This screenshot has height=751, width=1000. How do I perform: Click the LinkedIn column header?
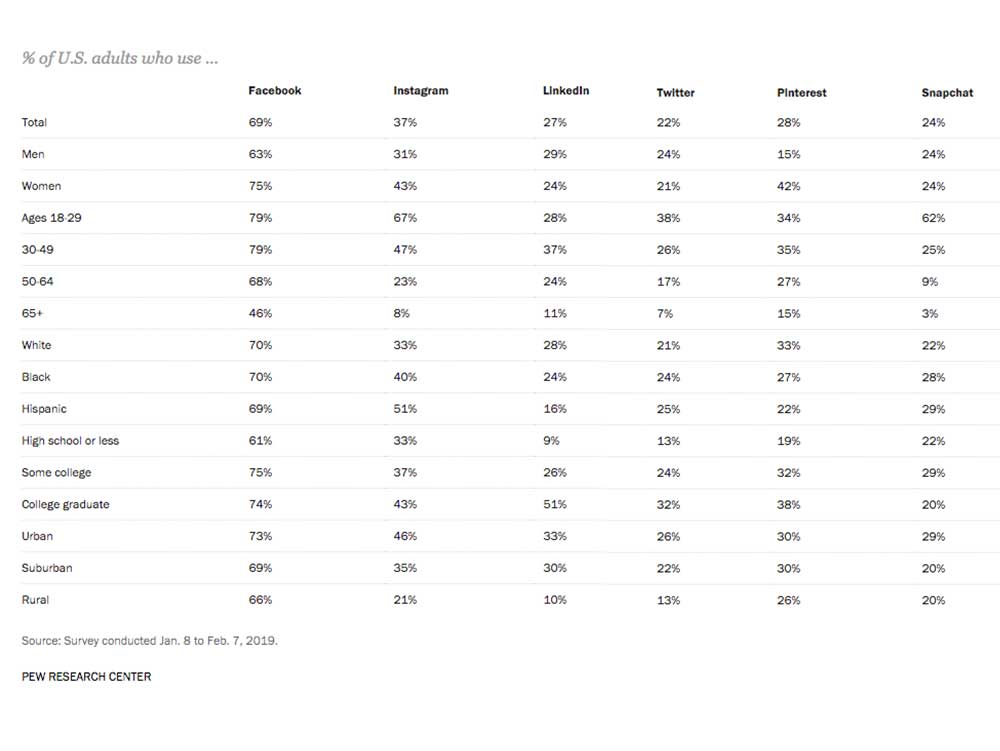pyautogui.click(x=566, y=91)
